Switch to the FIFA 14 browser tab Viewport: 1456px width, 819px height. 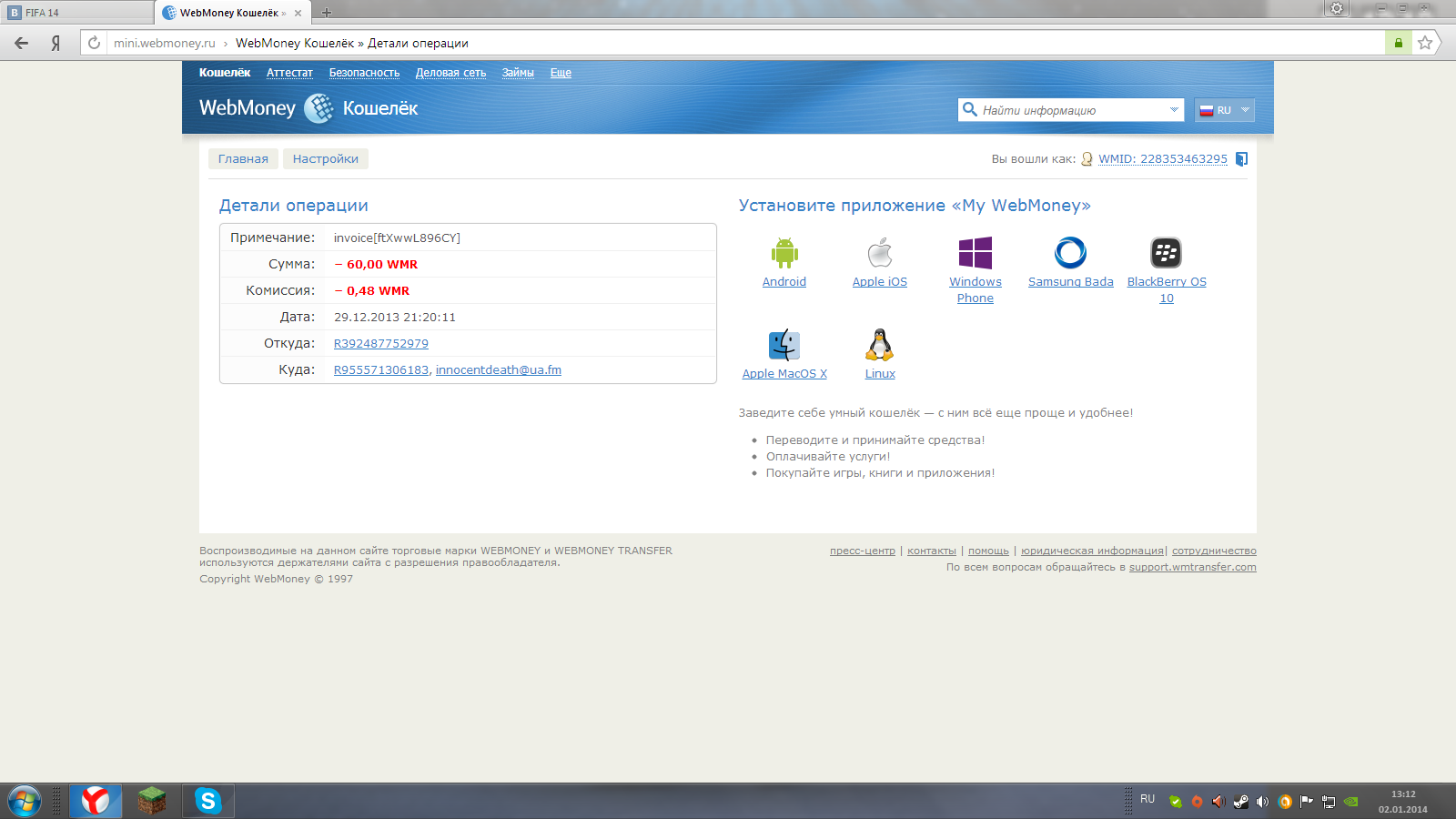coord(76,13)
